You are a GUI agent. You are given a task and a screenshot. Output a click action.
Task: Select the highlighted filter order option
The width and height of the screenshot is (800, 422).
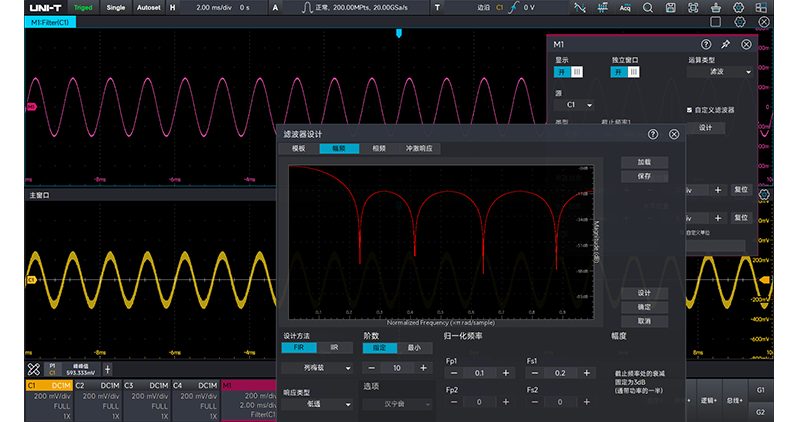[380, 347]
